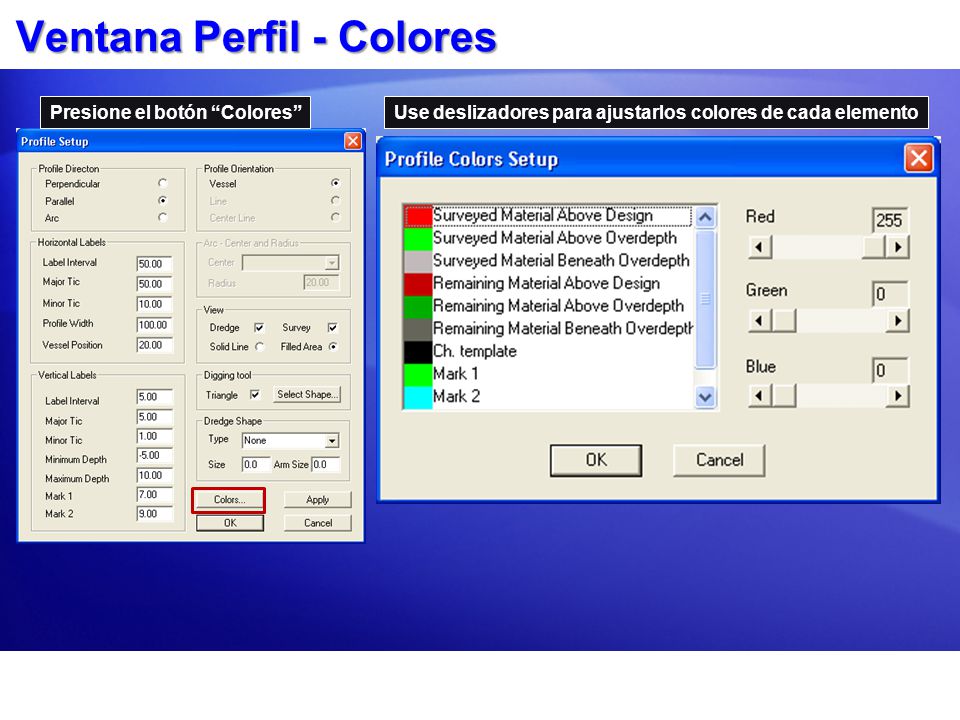Confirm Profile Setup with OK
The width and height of the screenshot is (960, 720).
click(230, 523)
